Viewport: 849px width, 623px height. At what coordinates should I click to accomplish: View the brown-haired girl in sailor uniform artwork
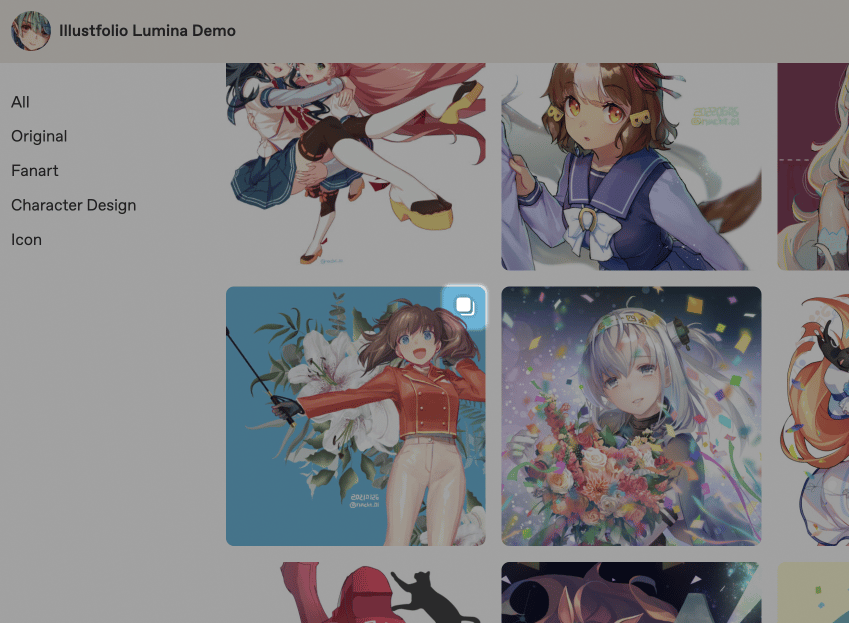click(x=631, y=166)
